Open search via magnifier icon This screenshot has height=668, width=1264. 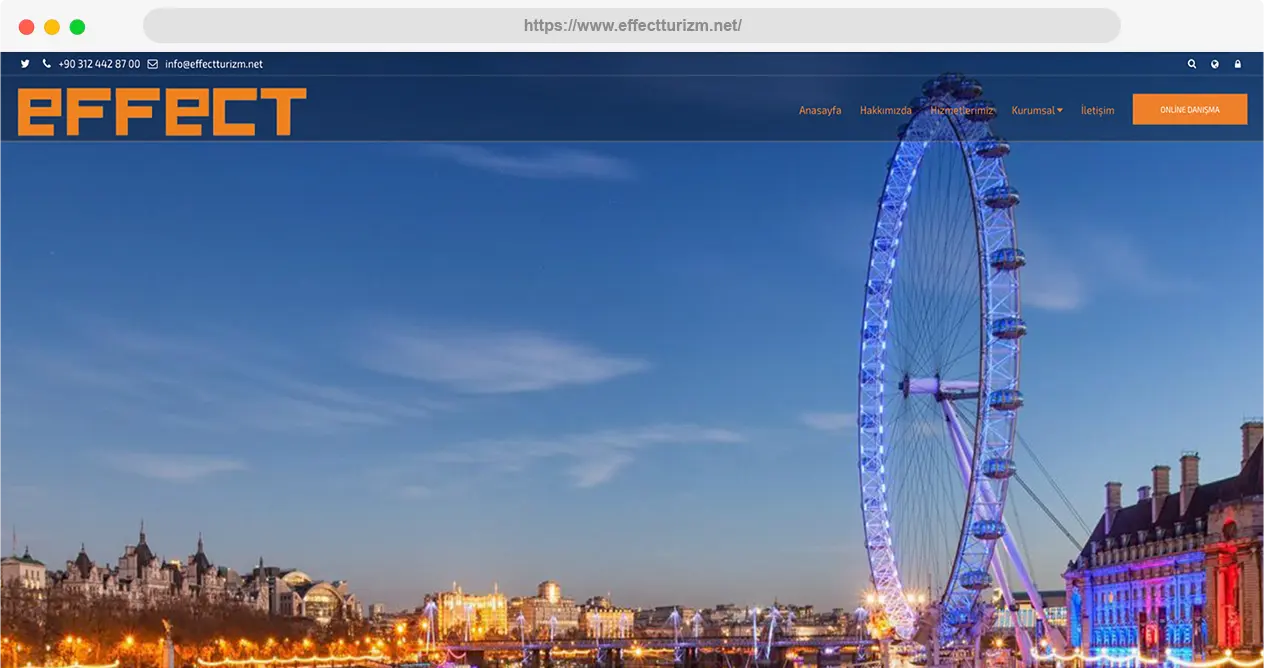click(1191, 64)
